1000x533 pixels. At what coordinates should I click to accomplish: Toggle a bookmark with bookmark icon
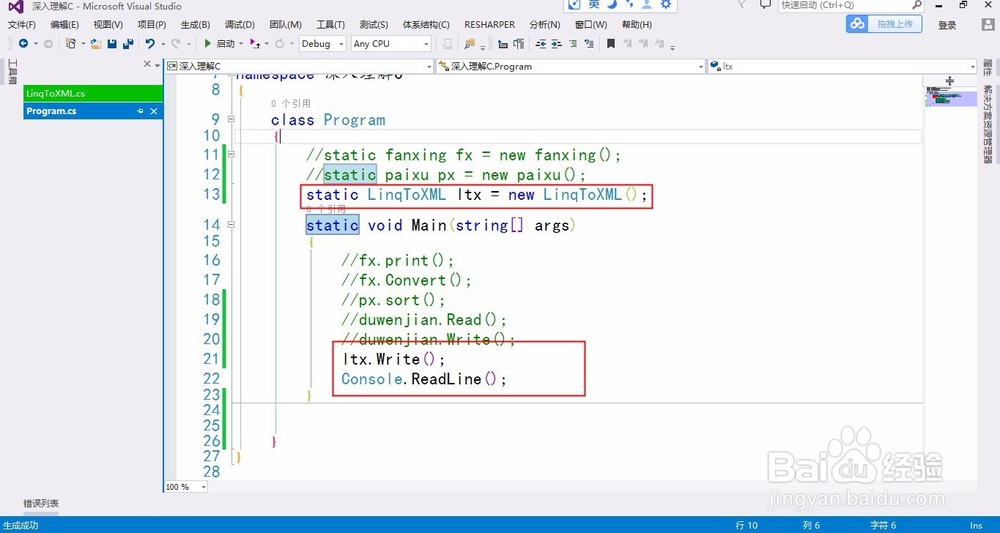coord(611,43)
